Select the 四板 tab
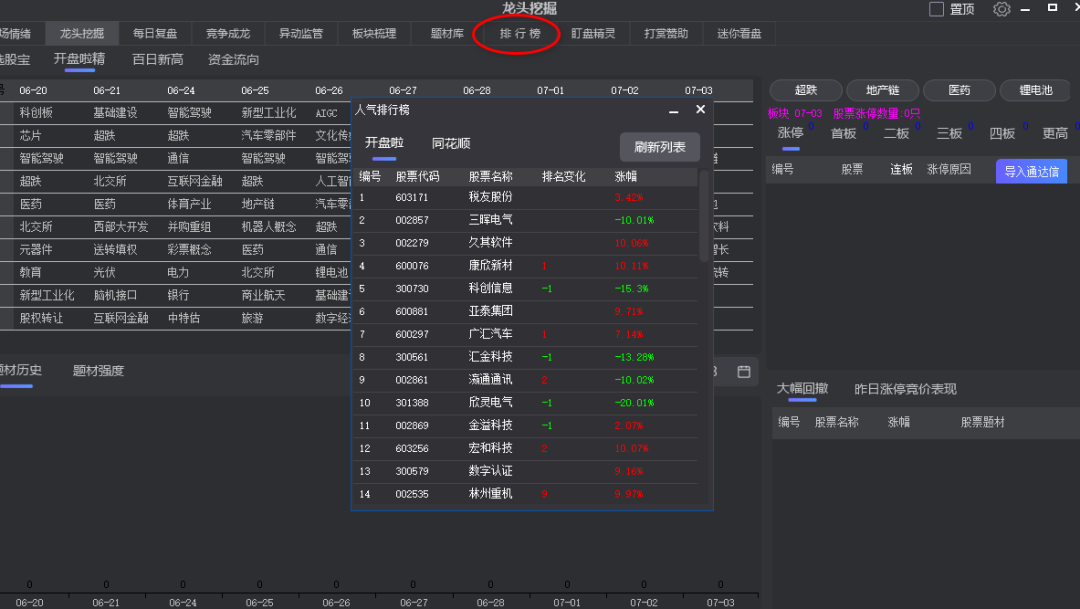 pyautogui.click(x=1002, y=133)
